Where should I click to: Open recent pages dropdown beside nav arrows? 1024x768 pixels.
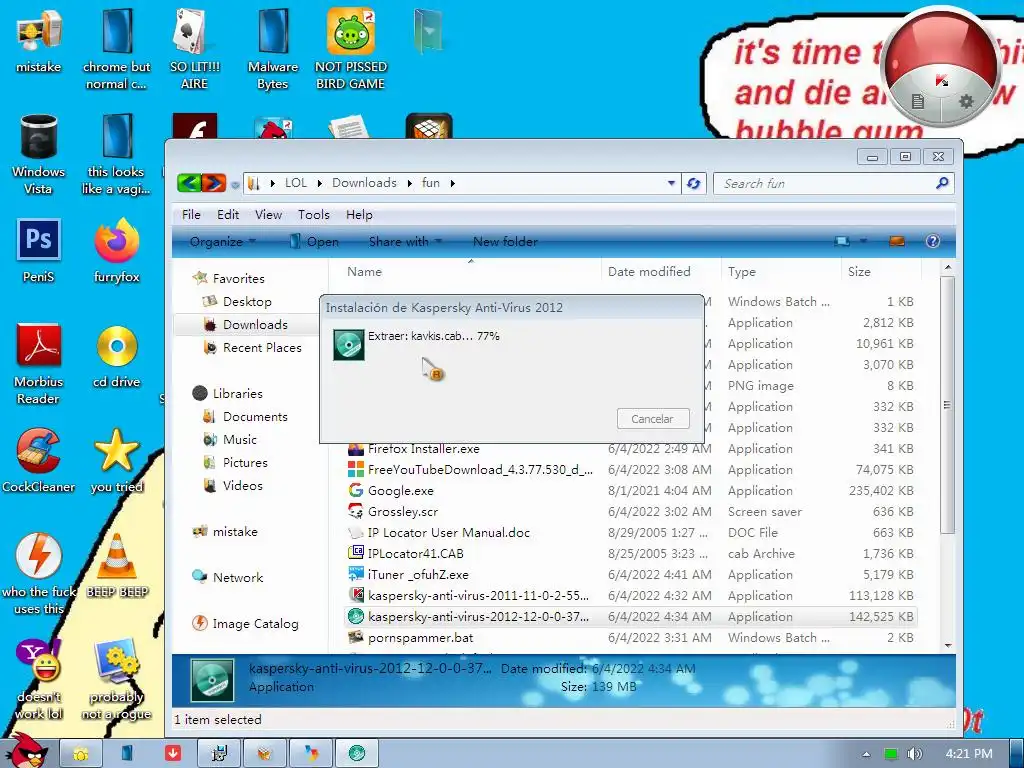[x=235, y=185]
